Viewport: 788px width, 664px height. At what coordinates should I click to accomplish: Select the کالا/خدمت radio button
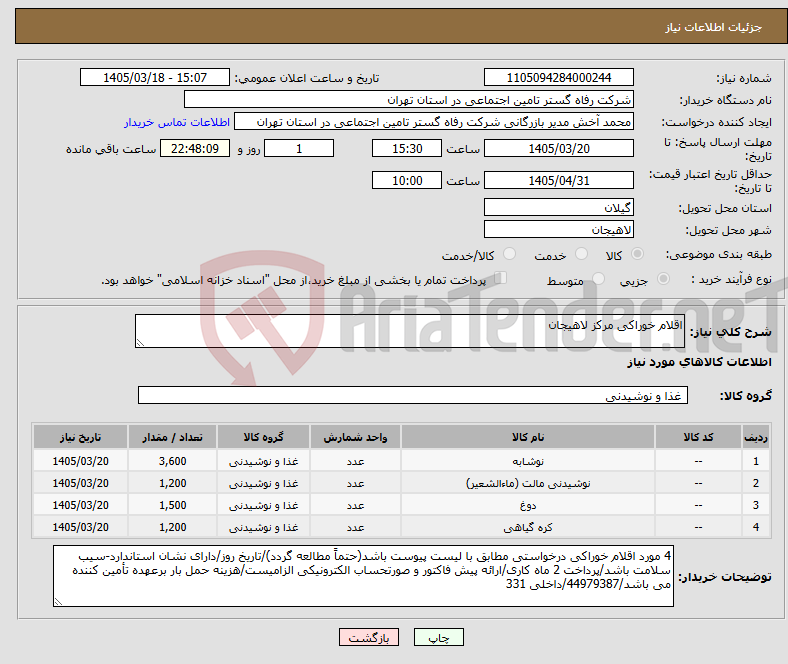point(510,254)
